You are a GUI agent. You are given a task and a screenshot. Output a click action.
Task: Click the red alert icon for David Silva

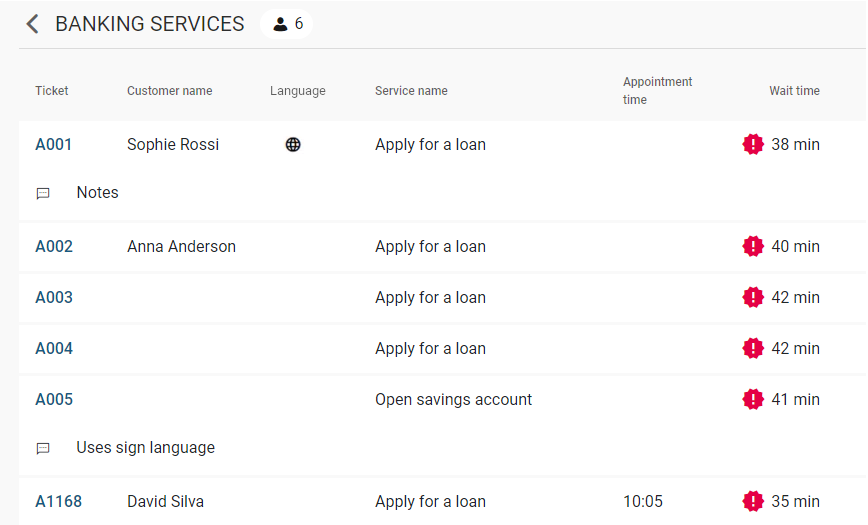click(753, 502)
